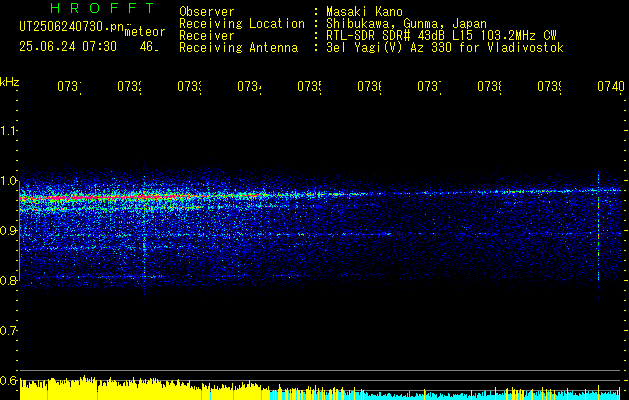This screenshot has height=400, width=629.
Task: Click the 0.8 frequency axis label
Action: click(x=8, y=280)
